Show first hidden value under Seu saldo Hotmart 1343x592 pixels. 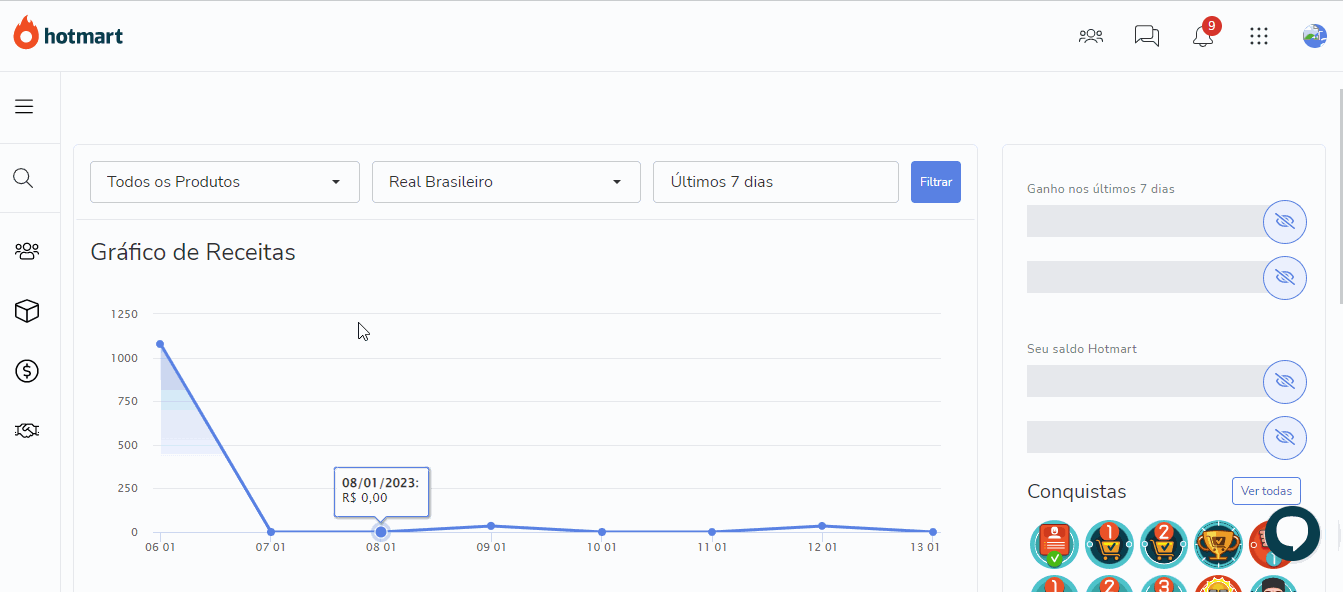click(x=1285, y=381)
